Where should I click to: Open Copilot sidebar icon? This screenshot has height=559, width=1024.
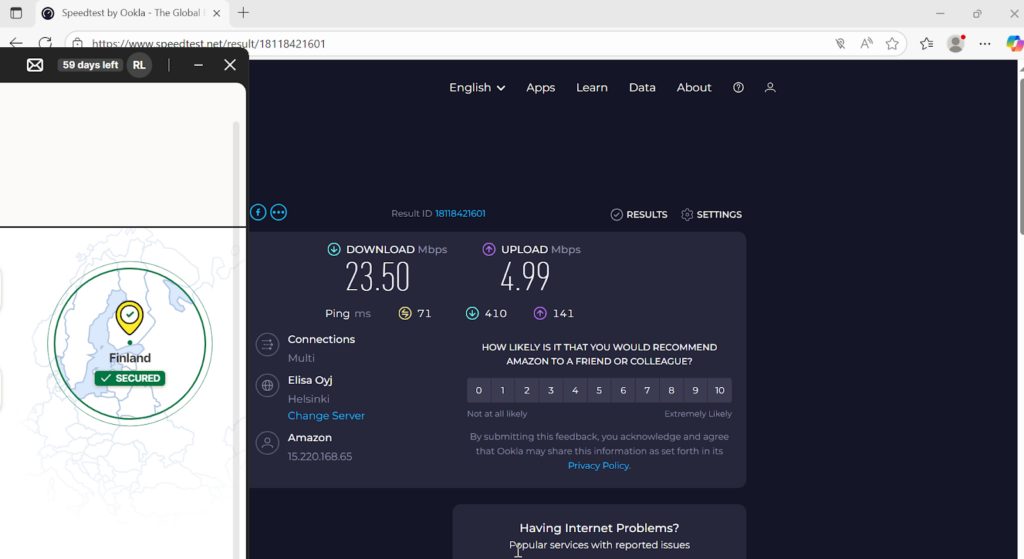pyautogui.click(x=1014, y=44)
